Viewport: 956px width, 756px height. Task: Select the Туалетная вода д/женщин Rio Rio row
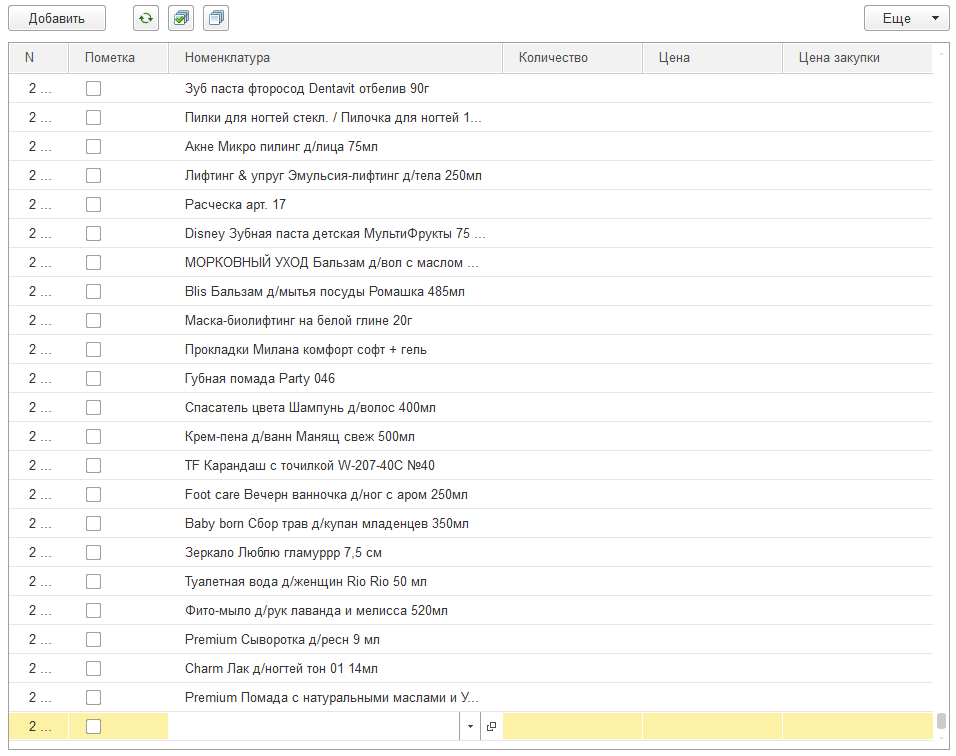tap(306, 581)
